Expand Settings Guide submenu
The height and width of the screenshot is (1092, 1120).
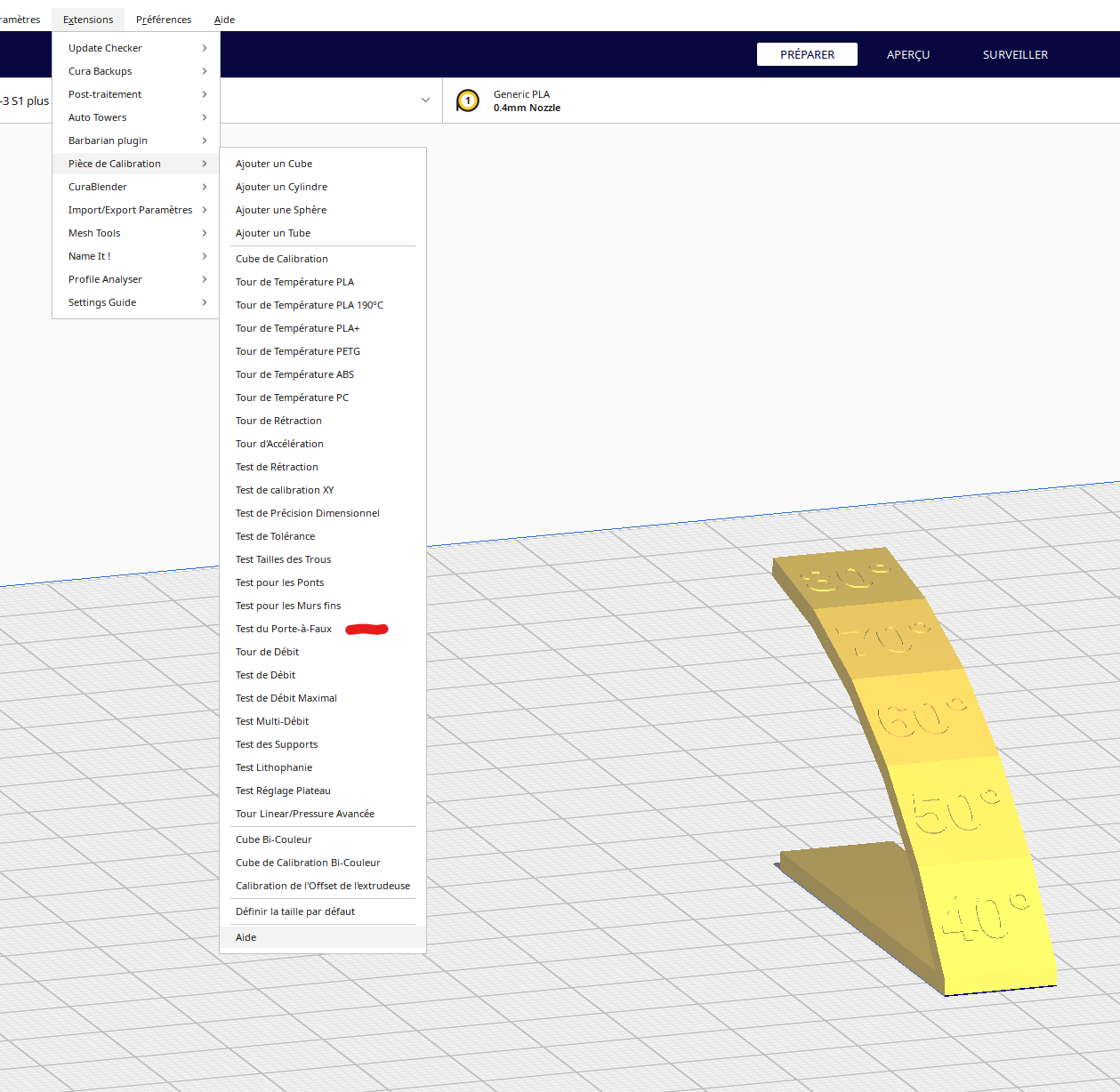click(136, 302)
